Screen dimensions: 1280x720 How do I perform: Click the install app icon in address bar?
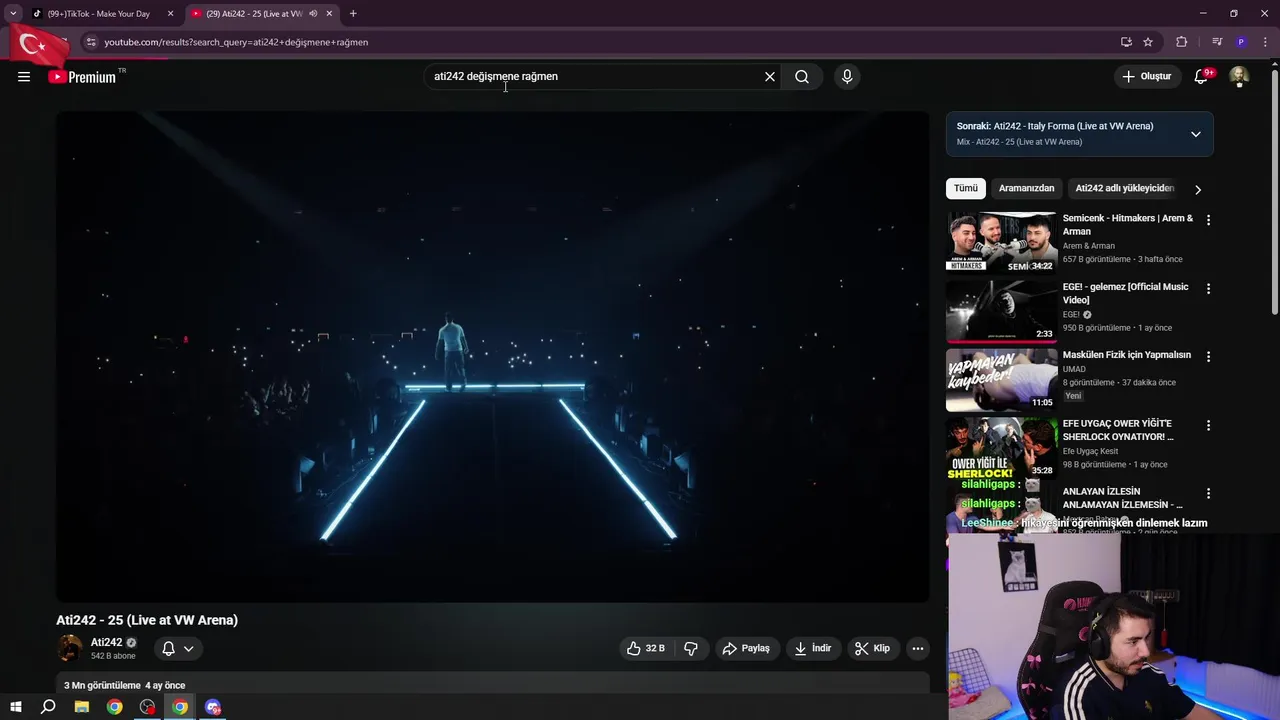pyautogui.click(x=1126, y=42)
